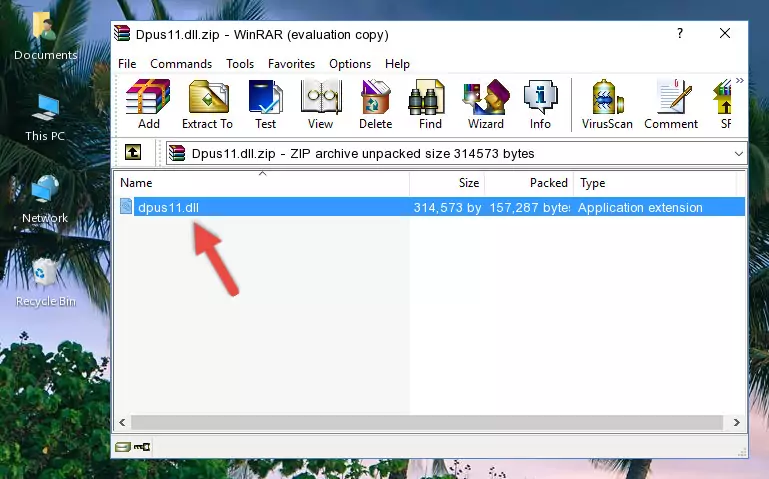Select the Network desktop icon
Screen dimensions: 769x479
[45, 199]
